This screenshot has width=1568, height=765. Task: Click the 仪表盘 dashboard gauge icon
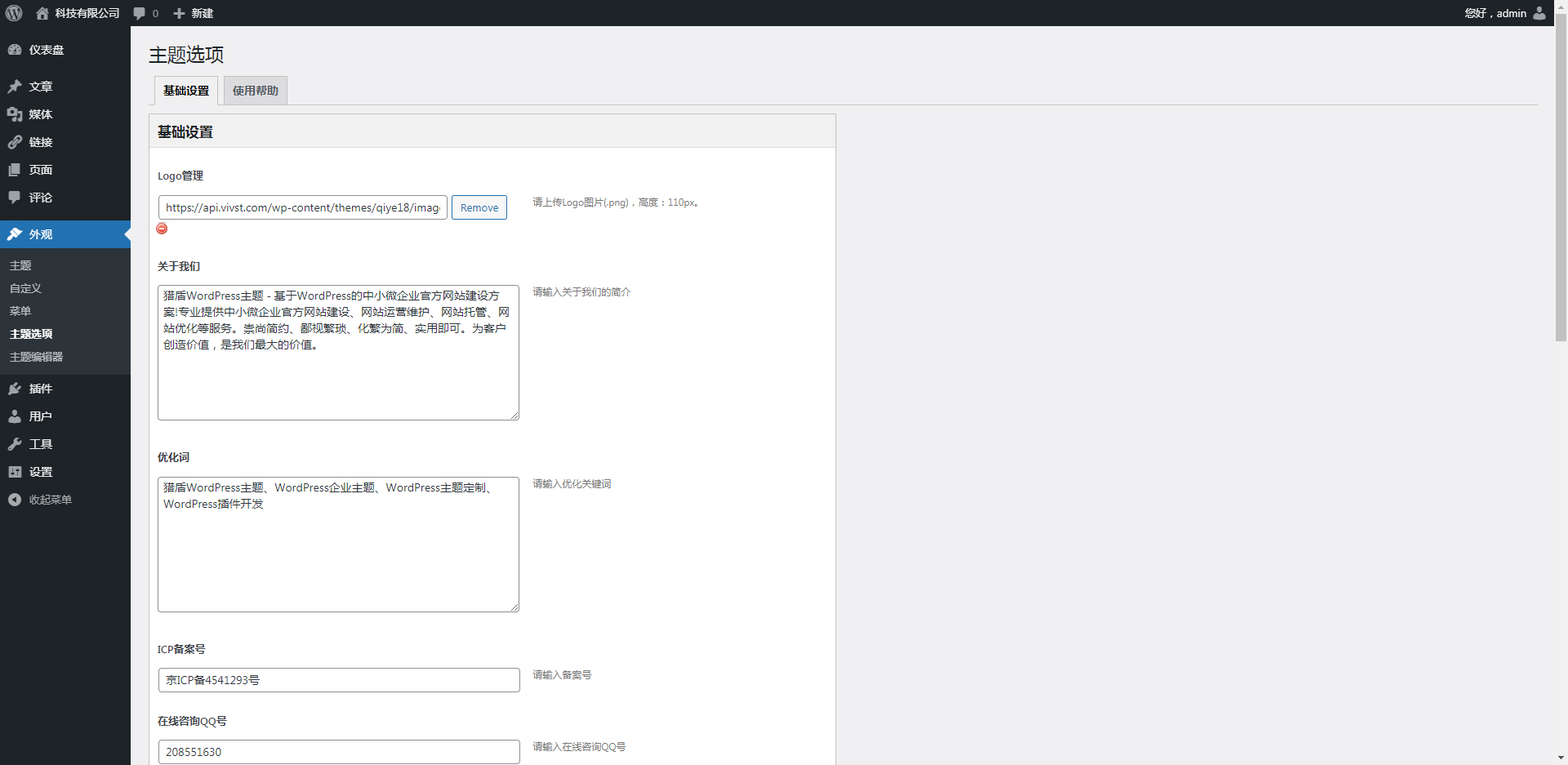(x=15, y=50)
